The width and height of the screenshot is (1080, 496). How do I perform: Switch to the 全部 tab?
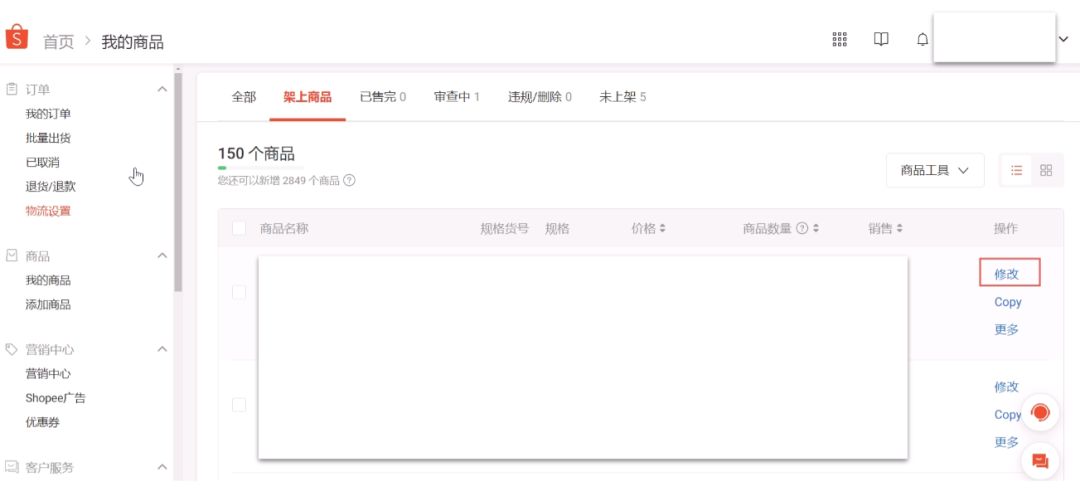click(244, 97)
